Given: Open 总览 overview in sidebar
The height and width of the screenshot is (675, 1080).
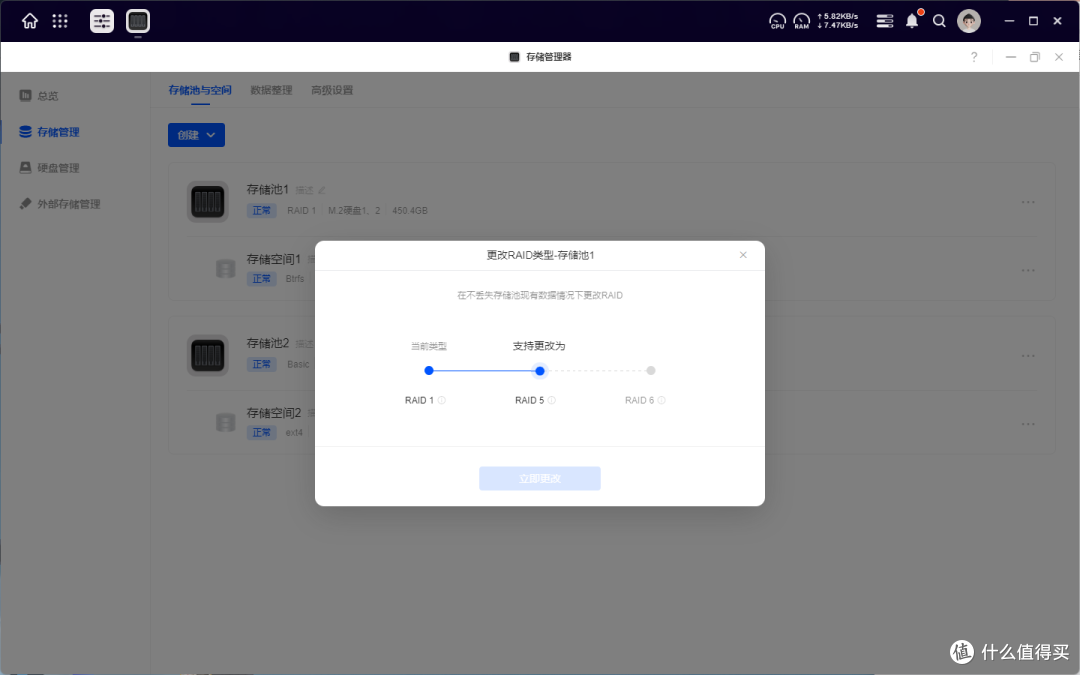Looking at the screenshot, I should point(39,96).
